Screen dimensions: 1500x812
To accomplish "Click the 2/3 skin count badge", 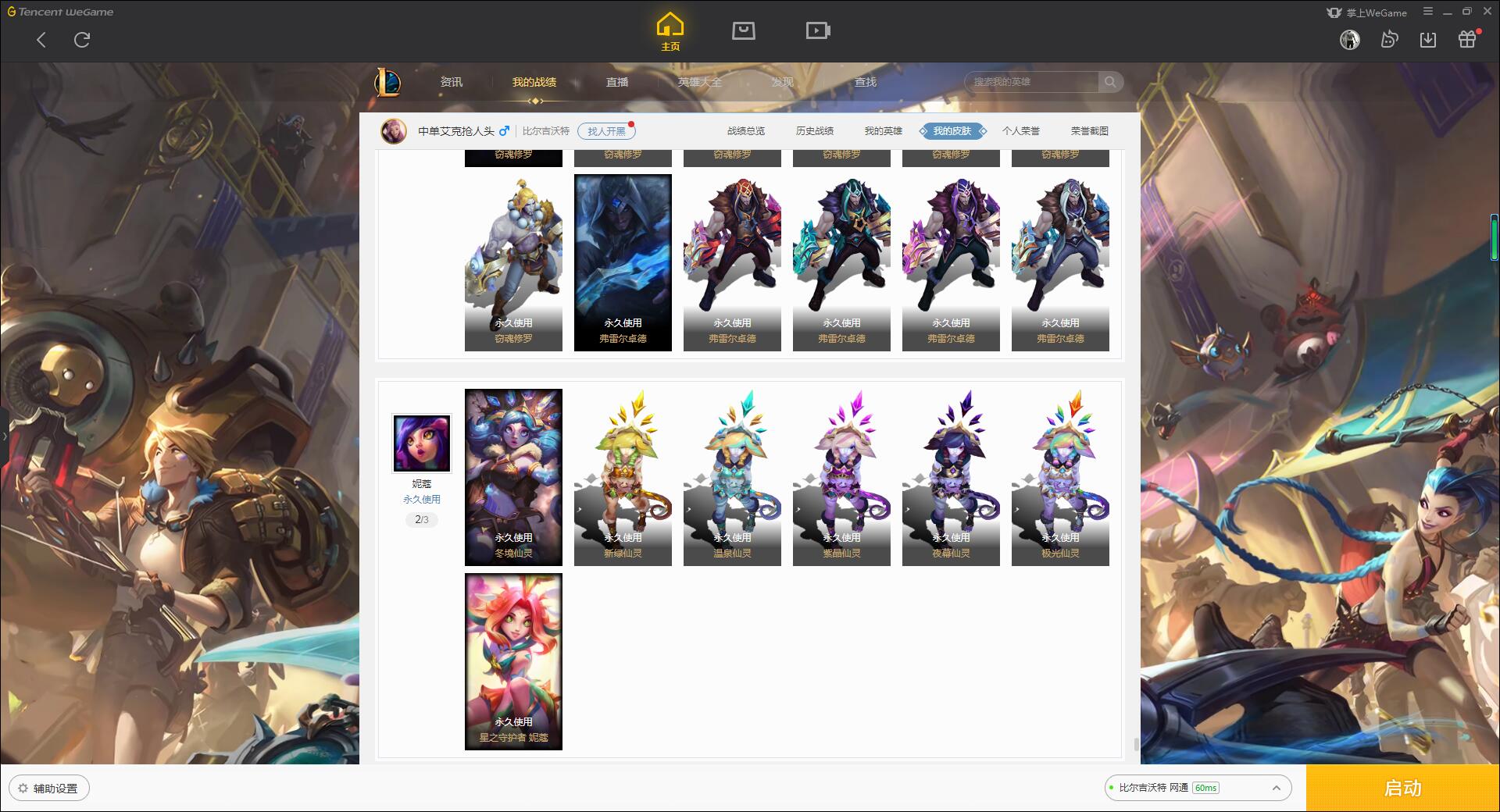I will [x=422, y=520].
